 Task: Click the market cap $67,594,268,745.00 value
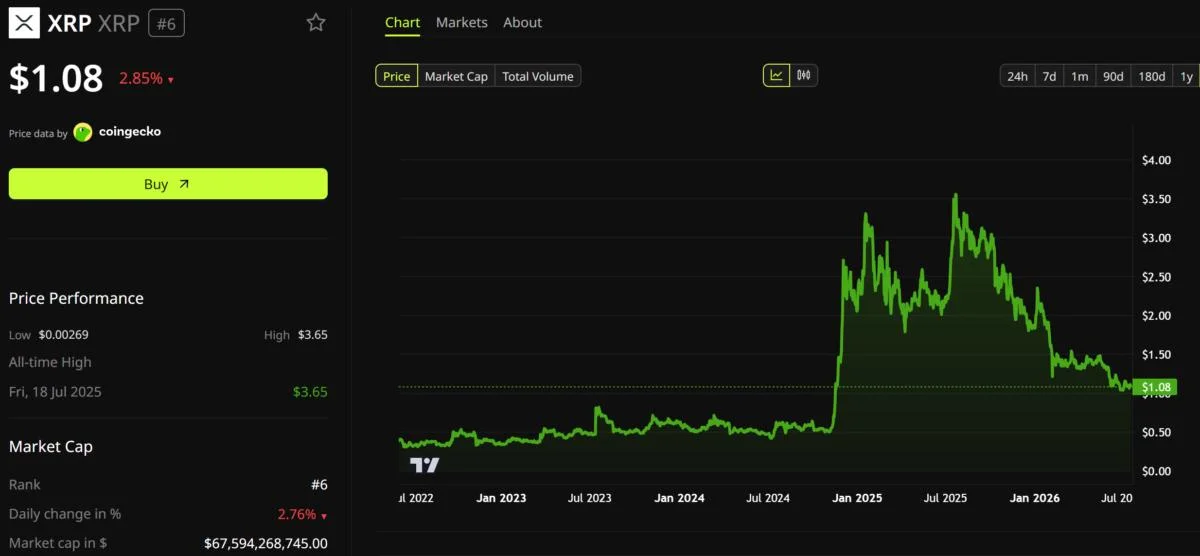coord(265,543)
